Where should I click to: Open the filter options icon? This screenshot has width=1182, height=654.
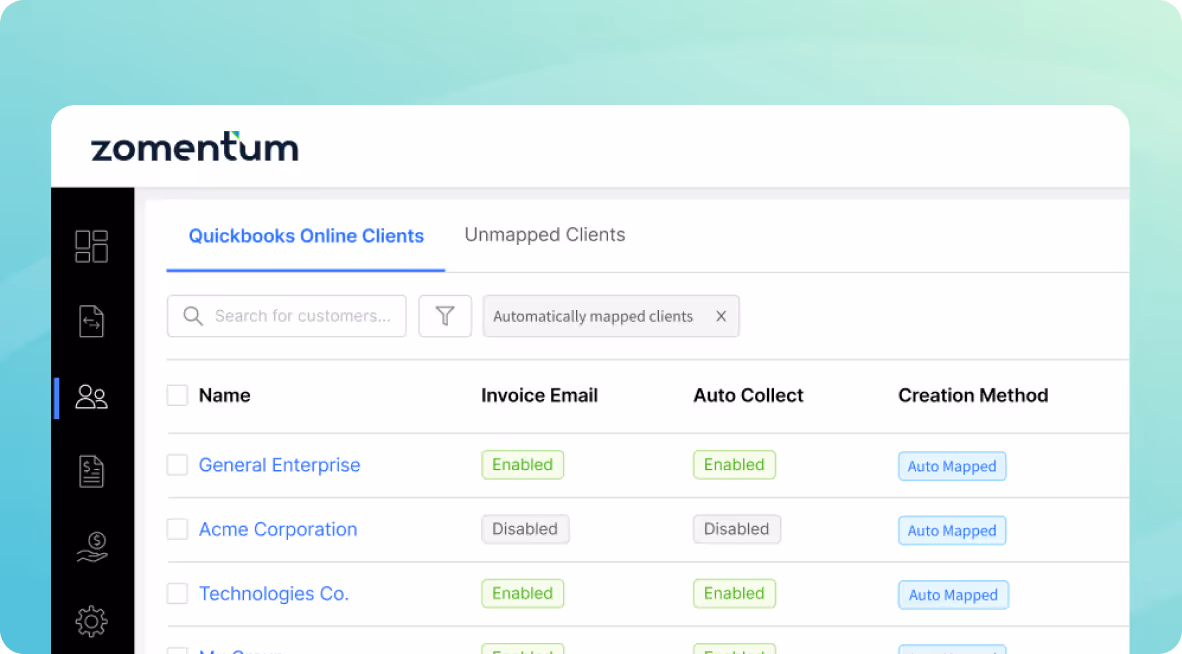(x=445, y=315)
